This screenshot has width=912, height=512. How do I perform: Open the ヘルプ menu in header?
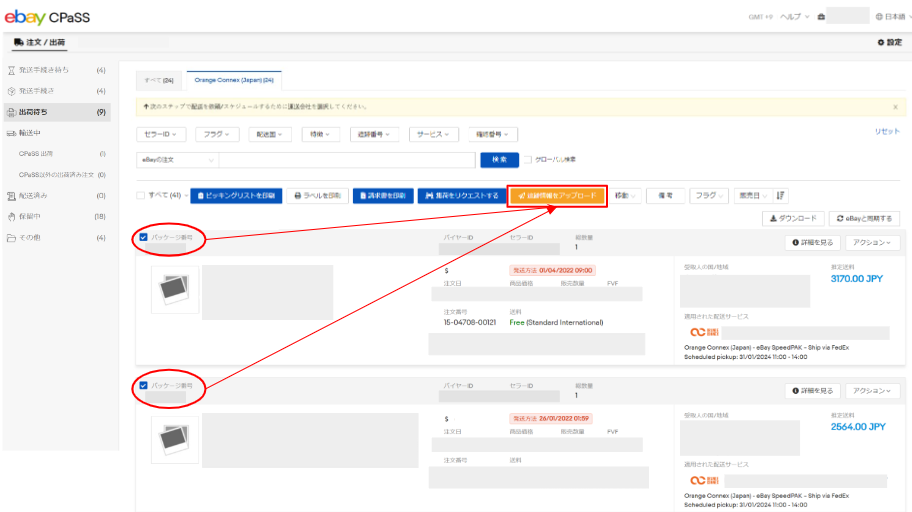tap(794, 17)
